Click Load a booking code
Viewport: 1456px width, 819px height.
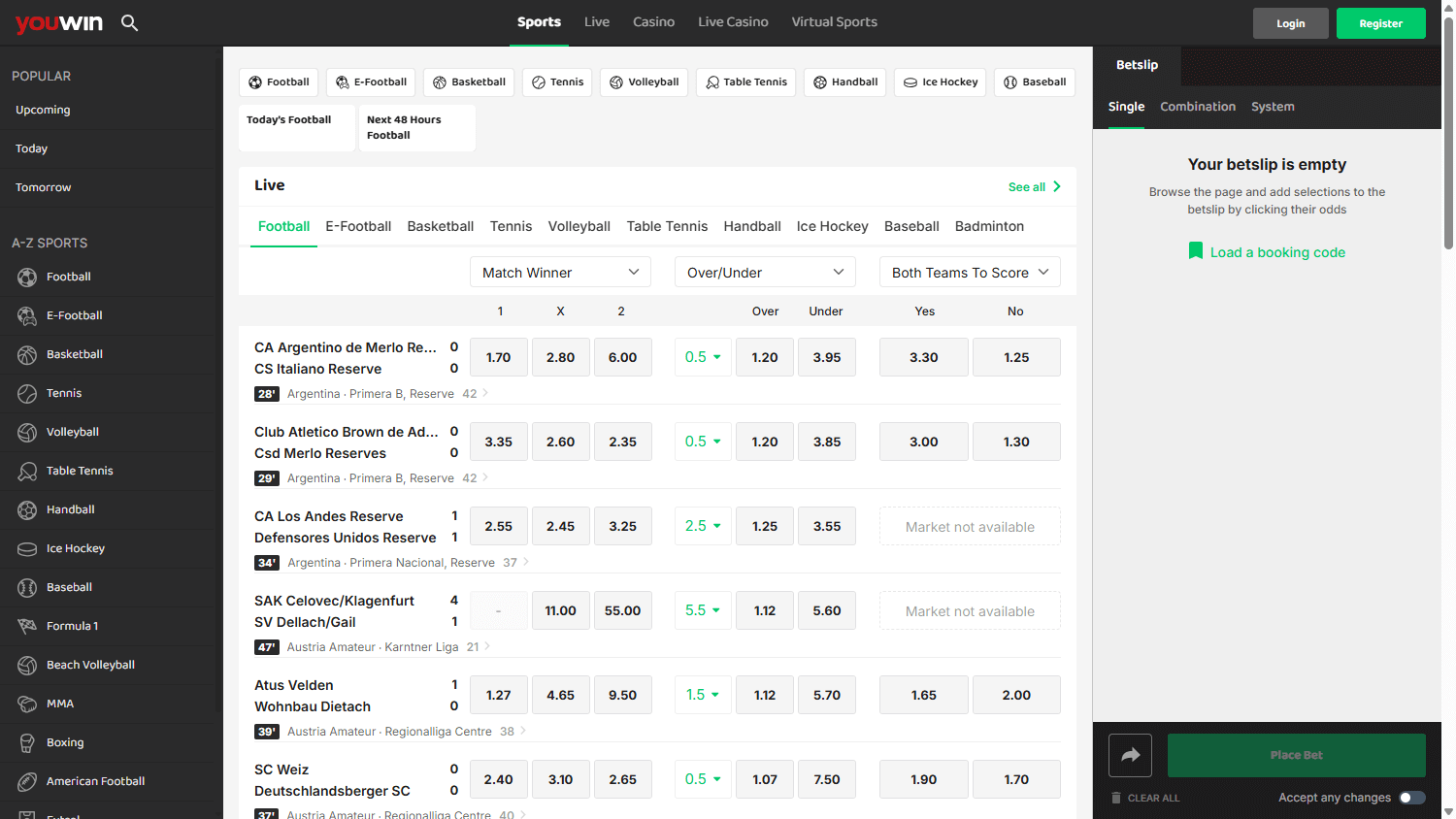(x=1277, y=251)
